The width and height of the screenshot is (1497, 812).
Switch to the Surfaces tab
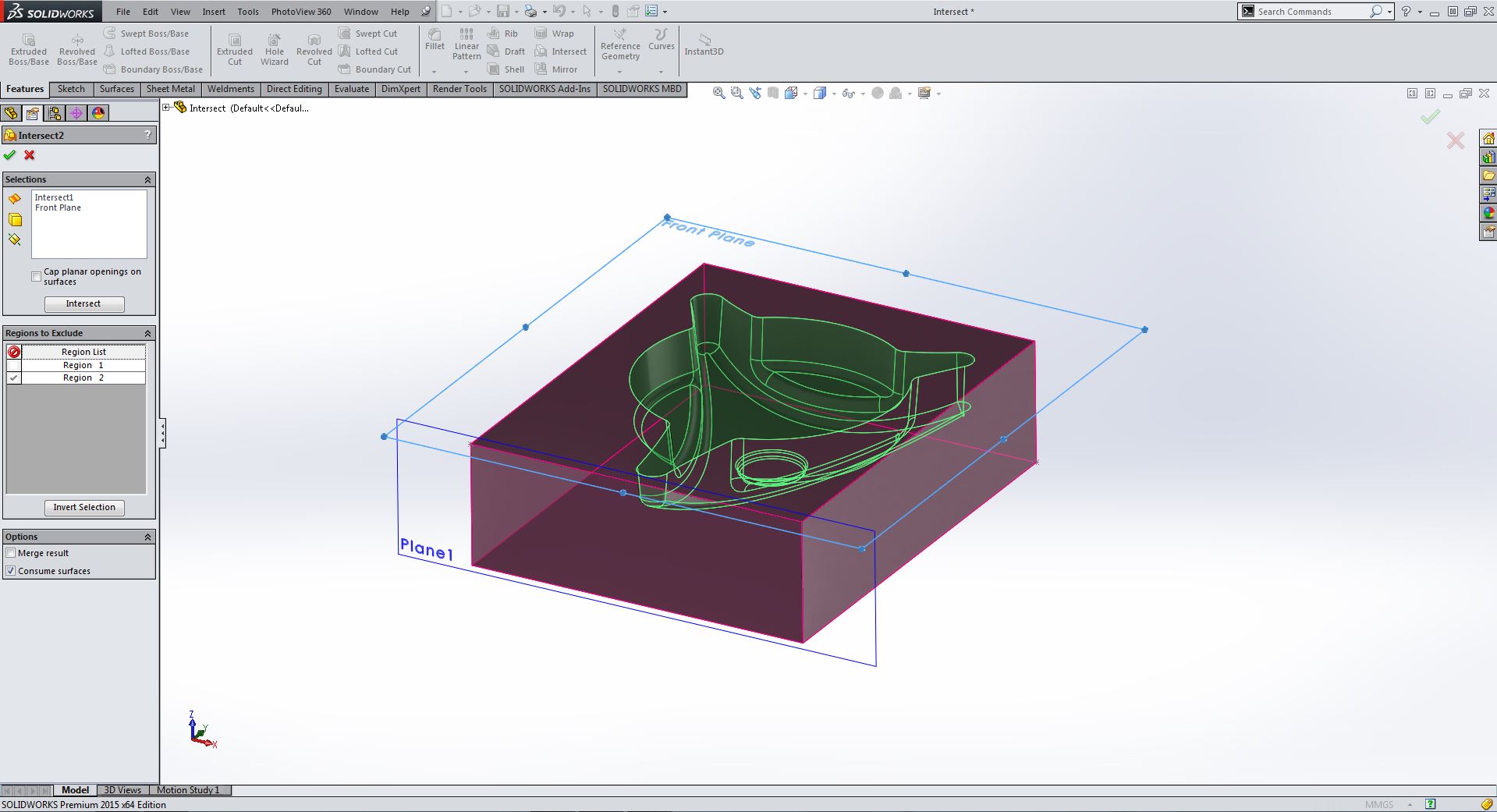click(x=116, y=89)
